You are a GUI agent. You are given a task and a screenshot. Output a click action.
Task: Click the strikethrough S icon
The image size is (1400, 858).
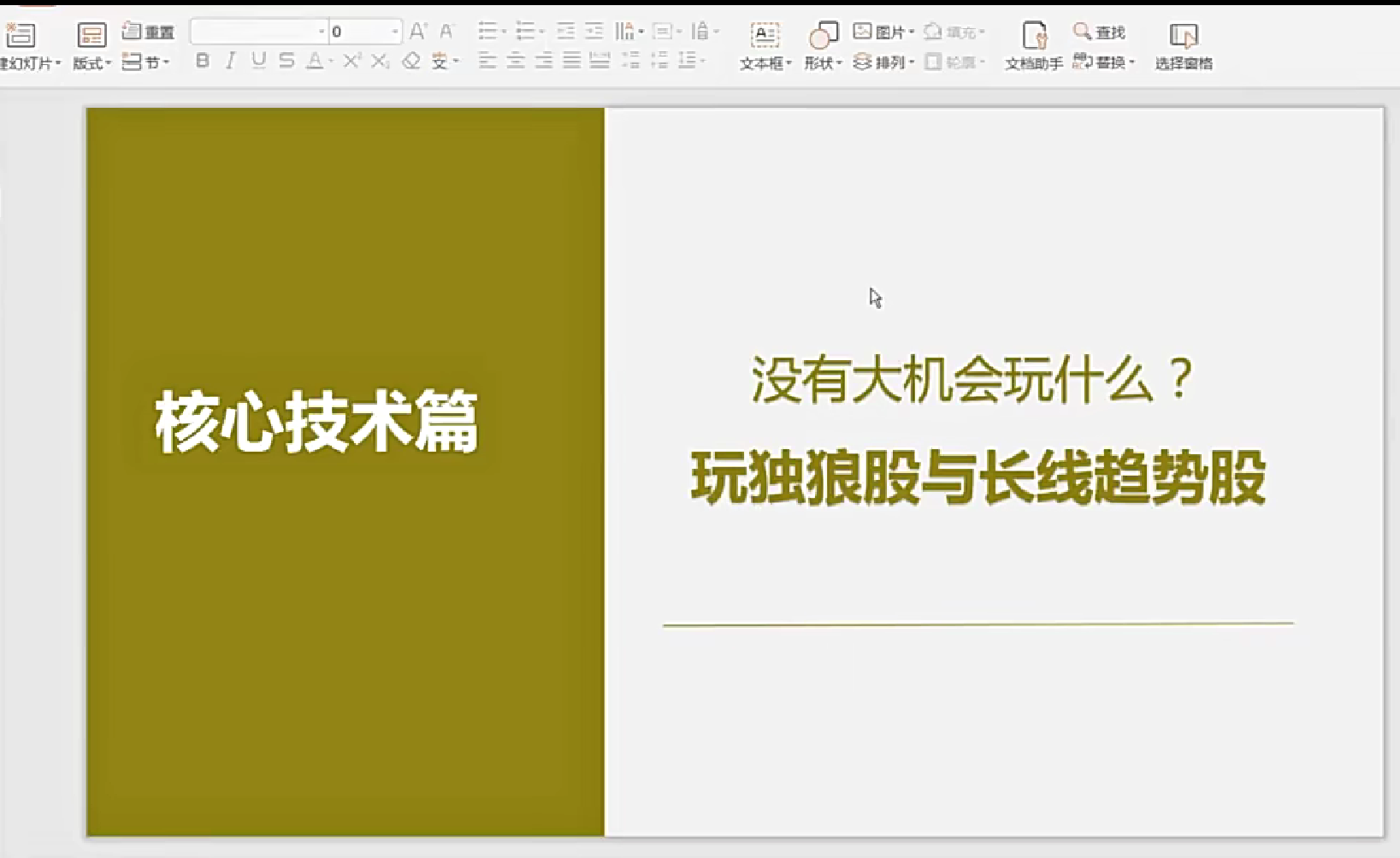tap(286, 61)
